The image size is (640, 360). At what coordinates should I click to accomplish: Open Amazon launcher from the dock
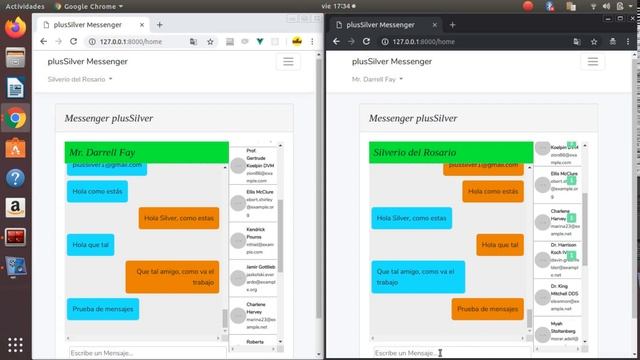pos(16,208)
